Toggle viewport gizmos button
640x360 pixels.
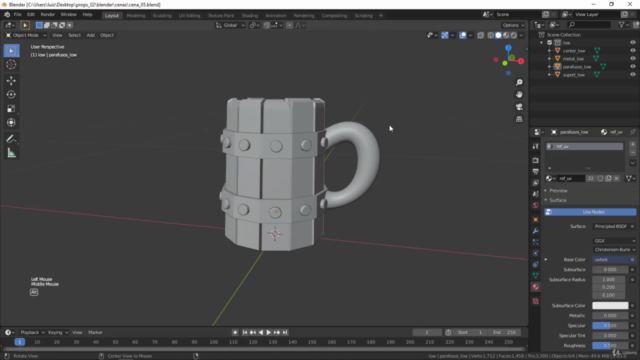[444, 36]
